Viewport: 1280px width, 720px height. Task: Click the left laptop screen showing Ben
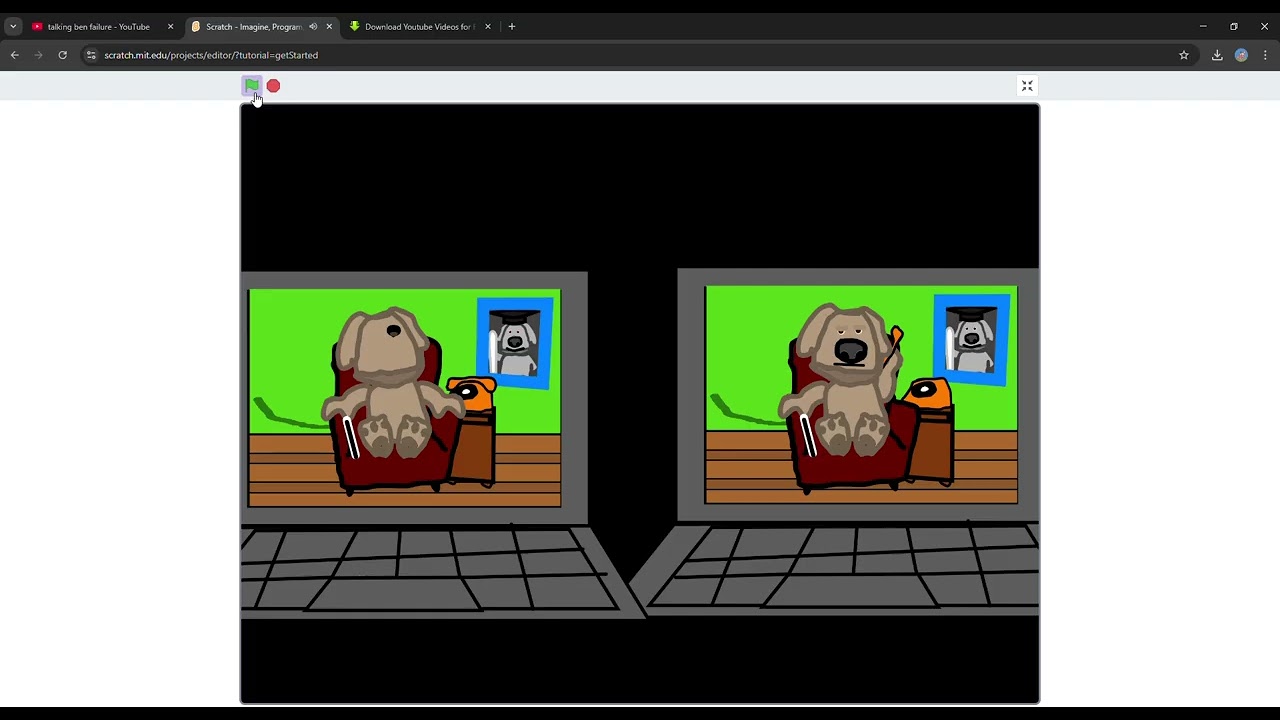404,398
